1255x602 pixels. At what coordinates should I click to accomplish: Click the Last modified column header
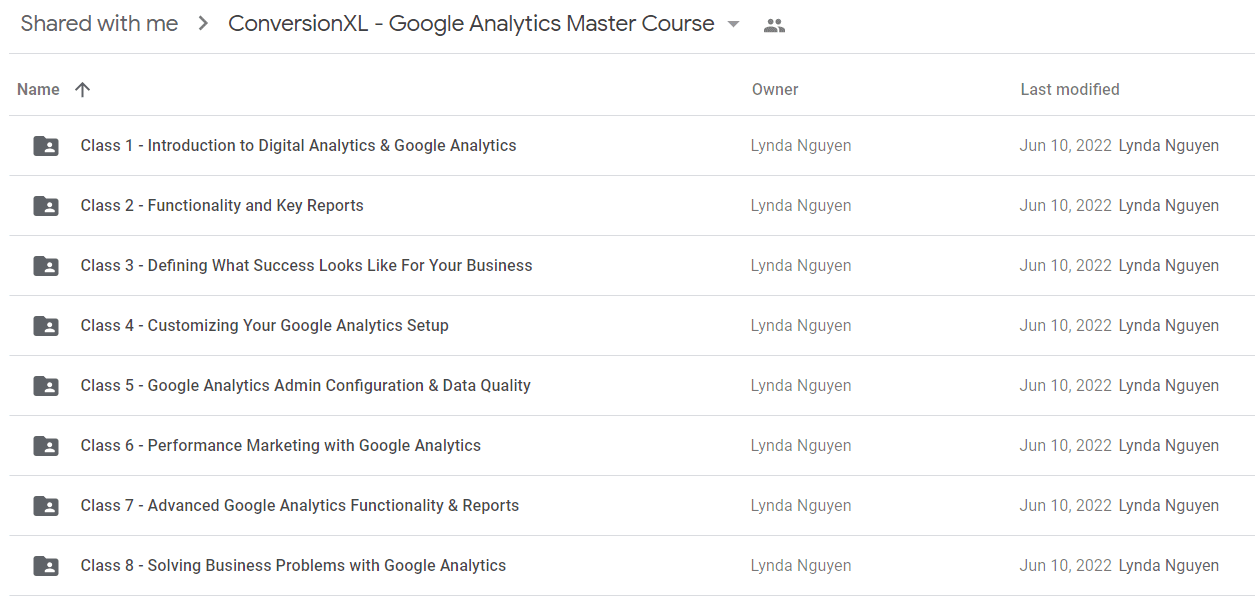coord(1070,89)
